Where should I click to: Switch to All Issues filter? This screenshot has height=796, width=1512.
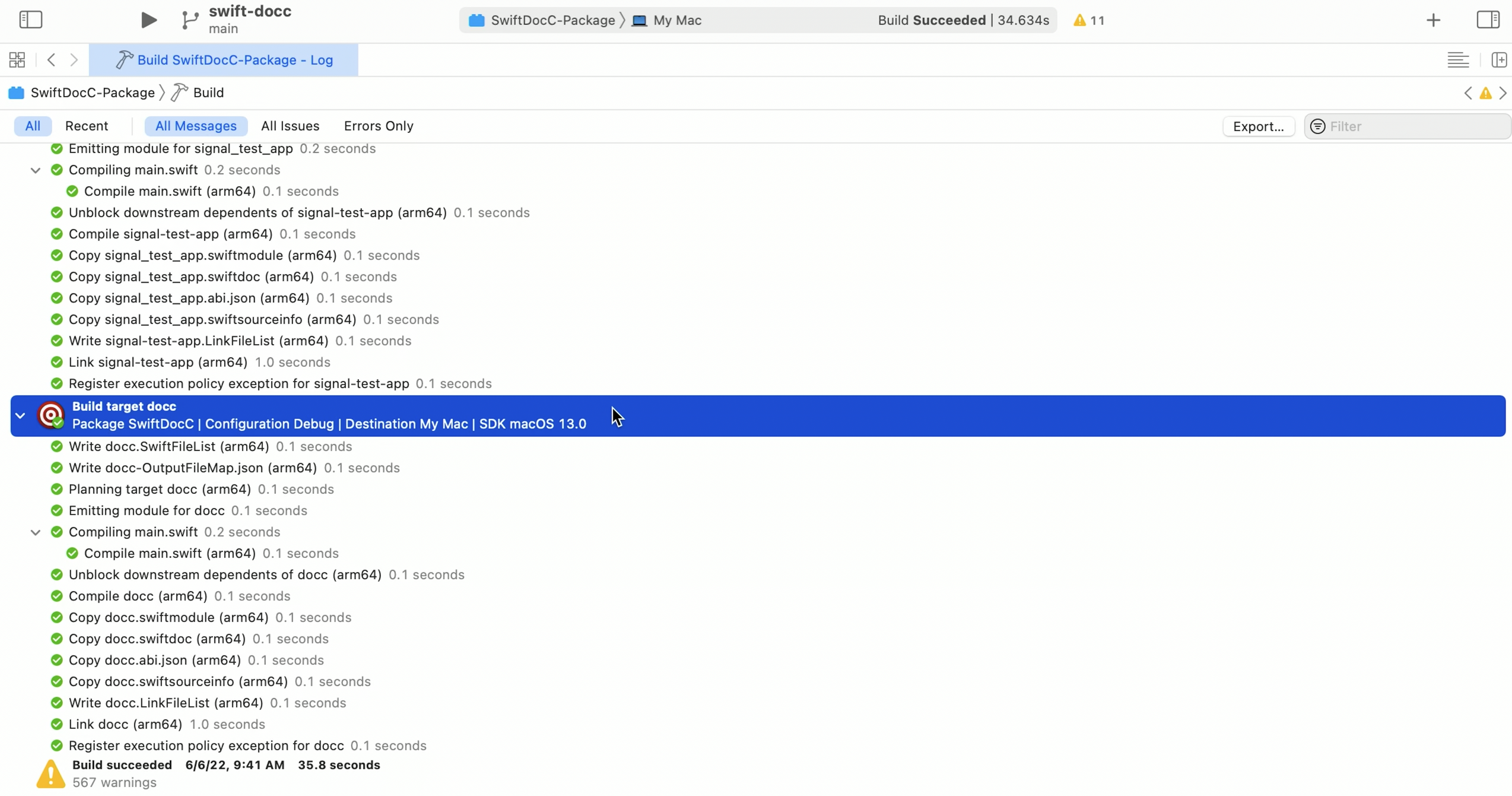[290, 126]
